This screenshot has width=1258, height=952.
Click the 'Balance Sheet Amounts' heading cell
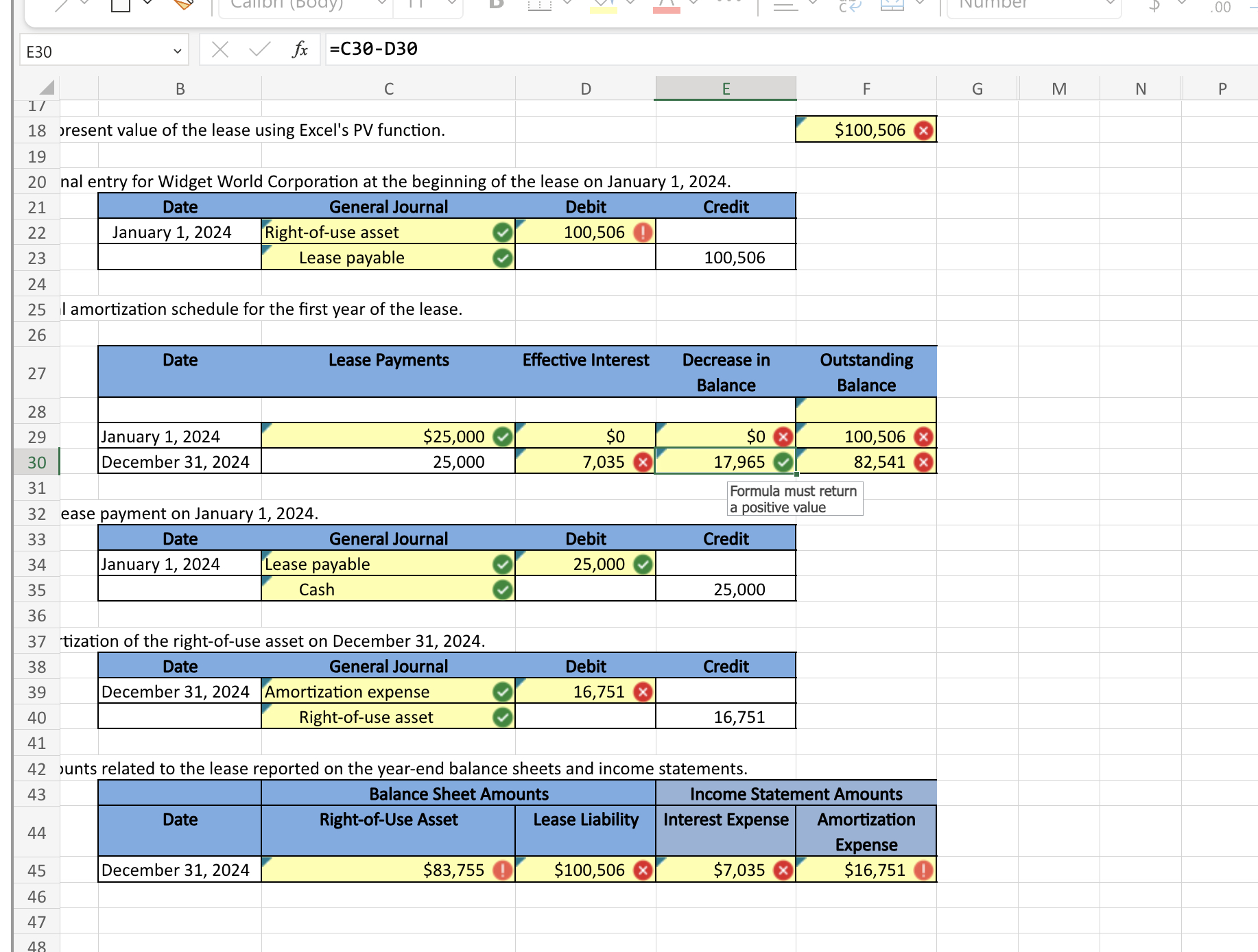[459, 794]
